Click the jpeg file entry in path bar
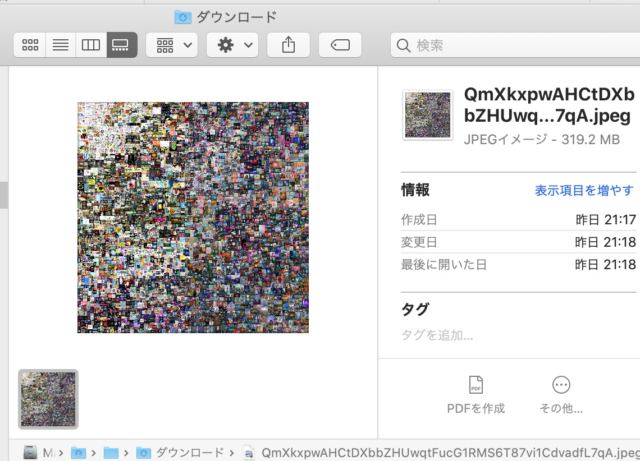The width and height of the screenshot is (640, 461). pyautogui.click(x=442, y=452)
